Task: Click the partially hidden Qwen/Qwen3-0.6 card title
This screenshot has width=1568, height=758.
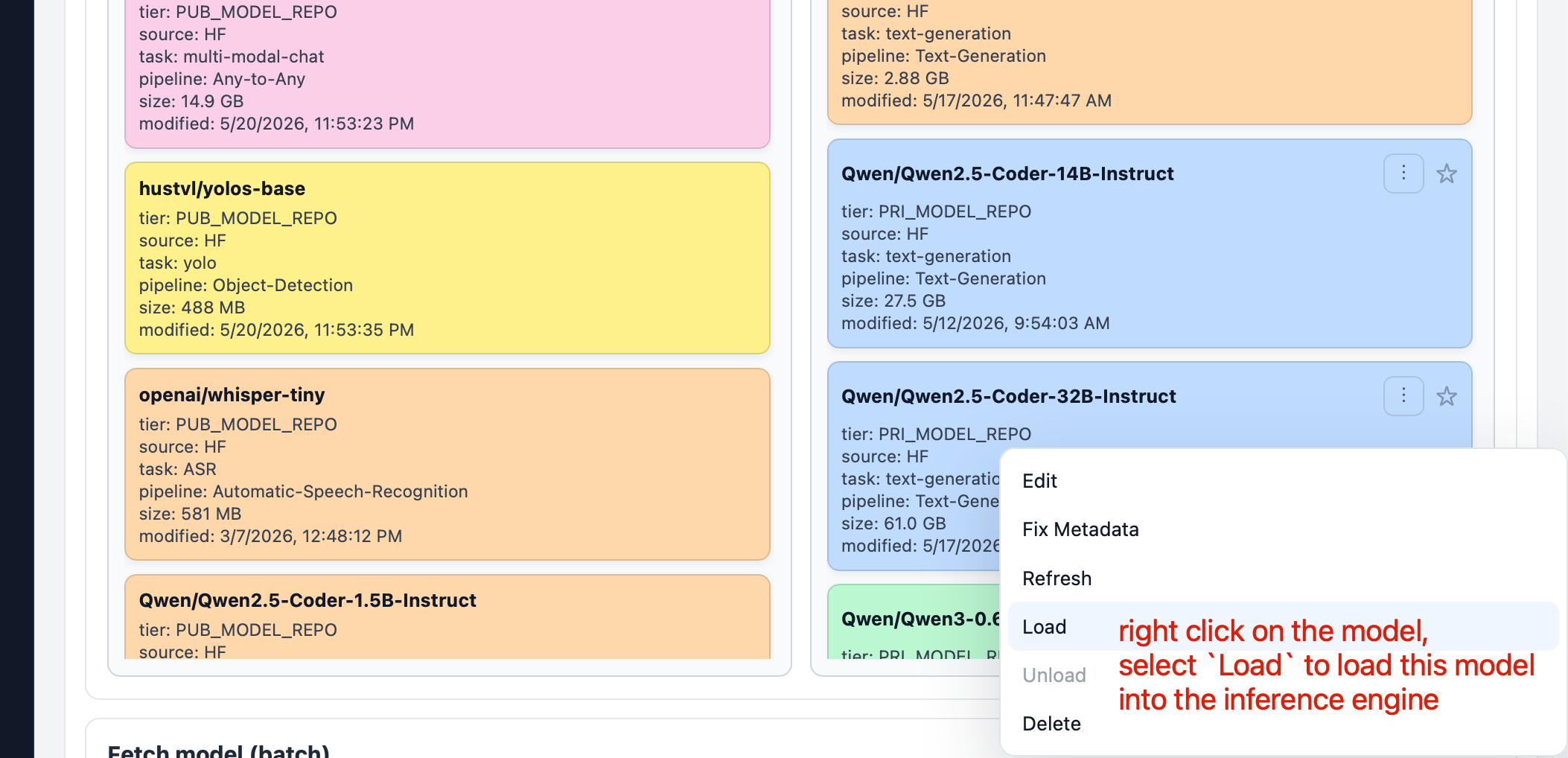Action: click(x=920, y=620)
